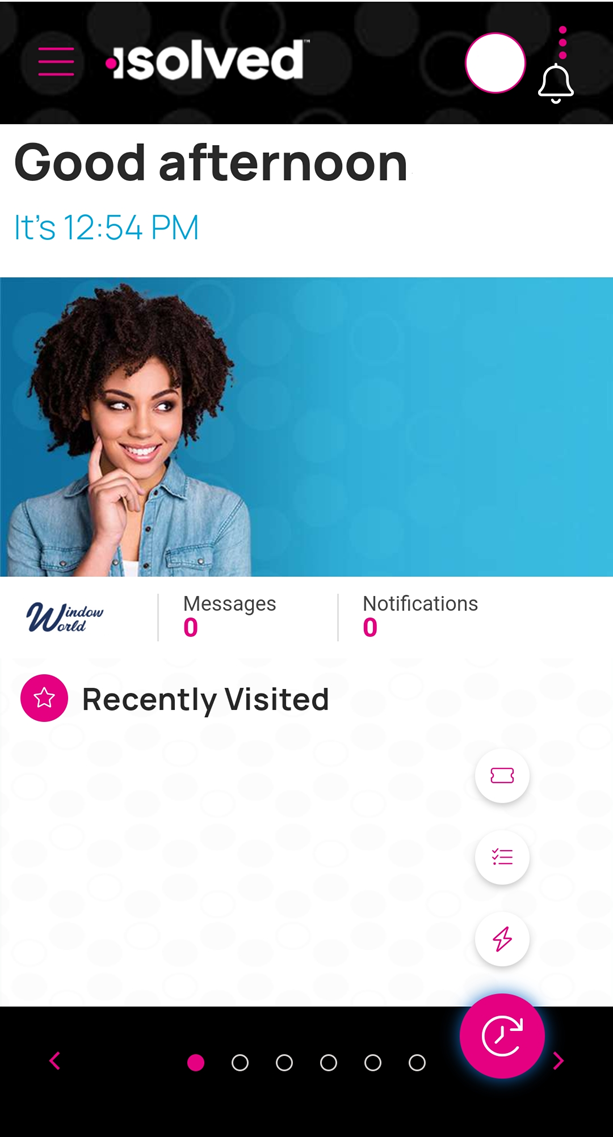Click the Window World company logo

[65, 617]
